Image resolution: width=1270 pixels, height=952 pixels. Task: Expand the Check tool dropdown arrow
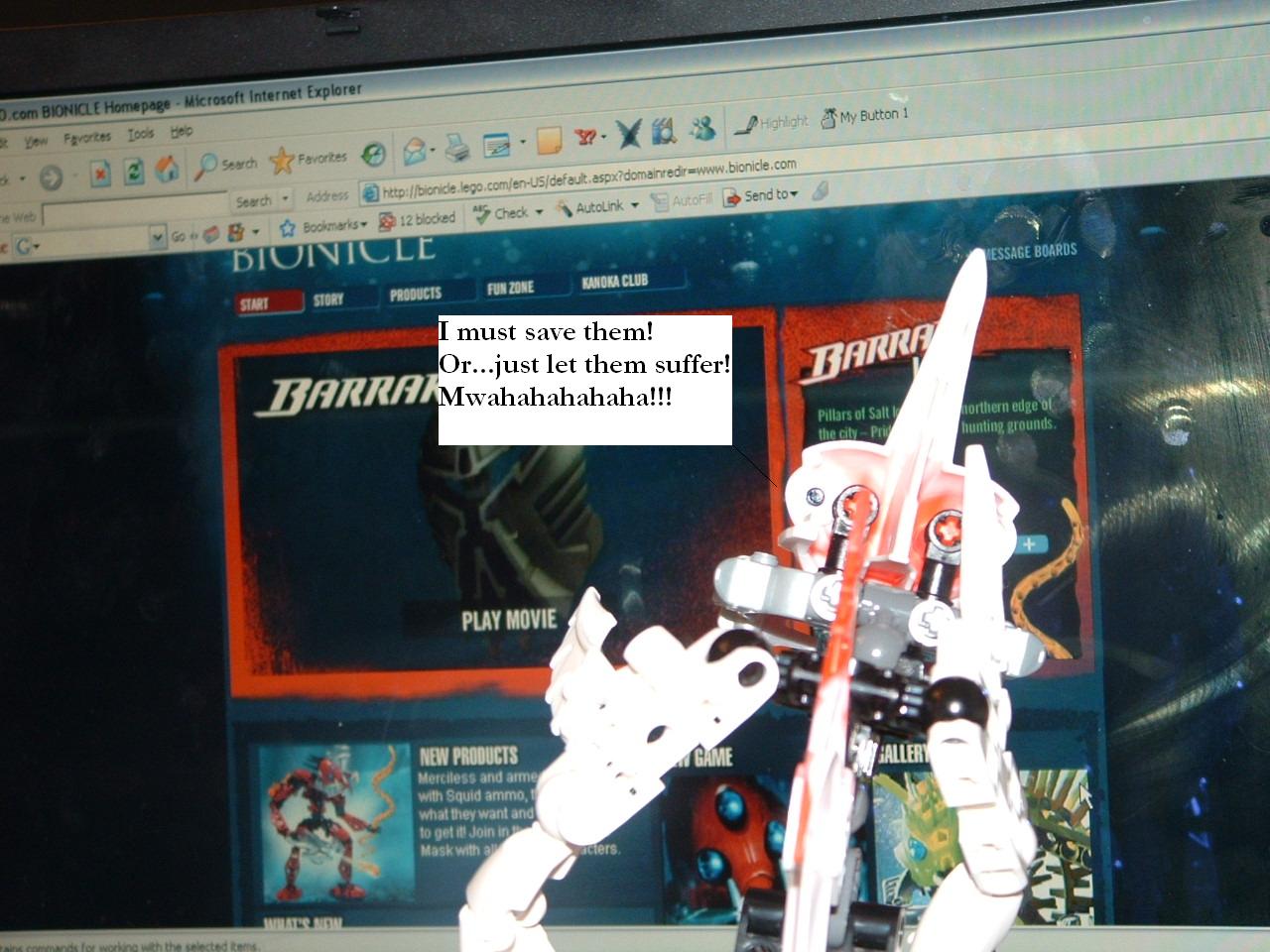[x=539, y=211]
